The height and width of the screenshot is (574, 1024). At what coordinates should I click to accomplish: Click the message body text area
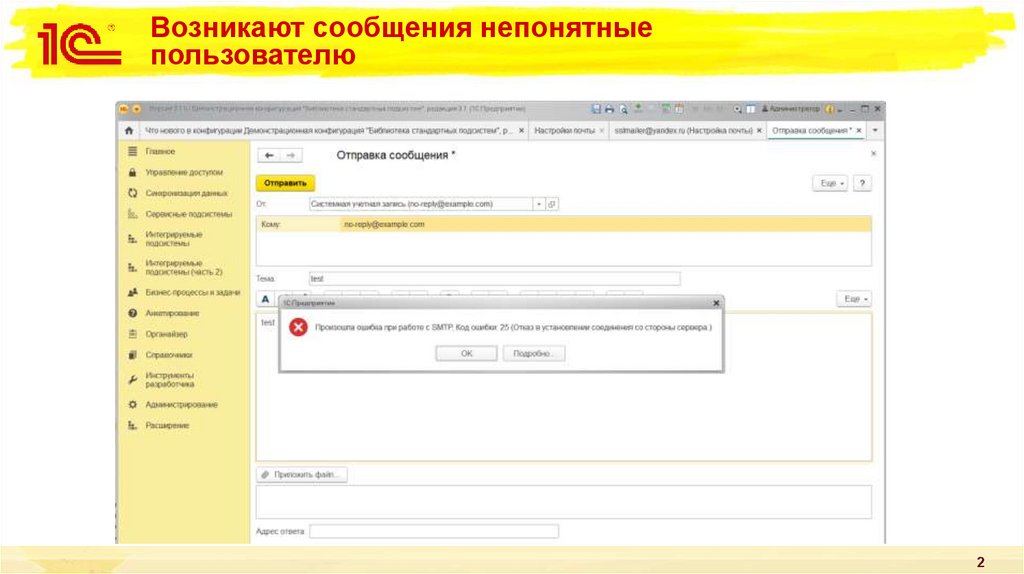coord(564,418)
